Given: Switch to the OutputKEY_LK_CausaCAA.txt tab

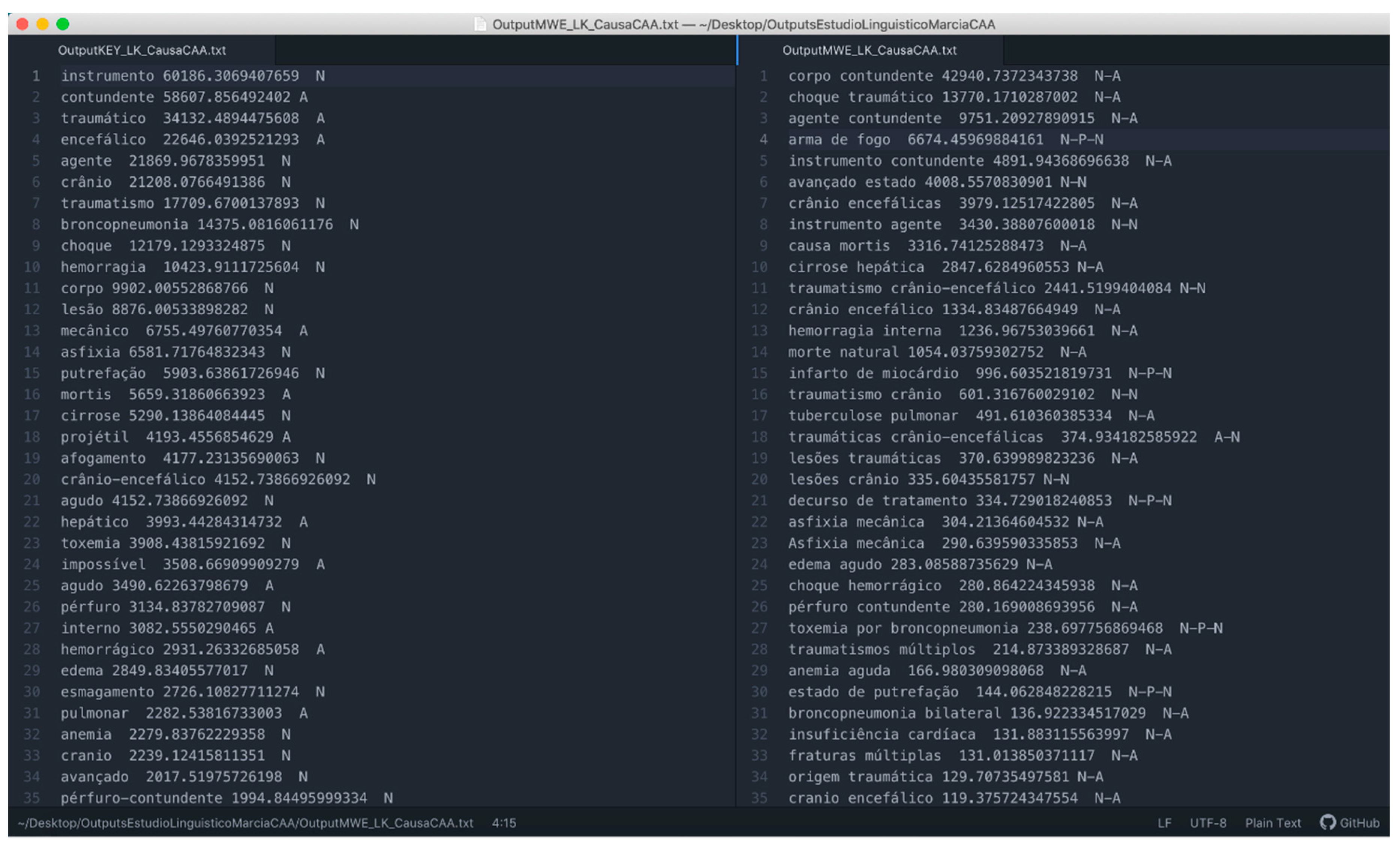Looking at the screenshot, I should pos(141,50).
